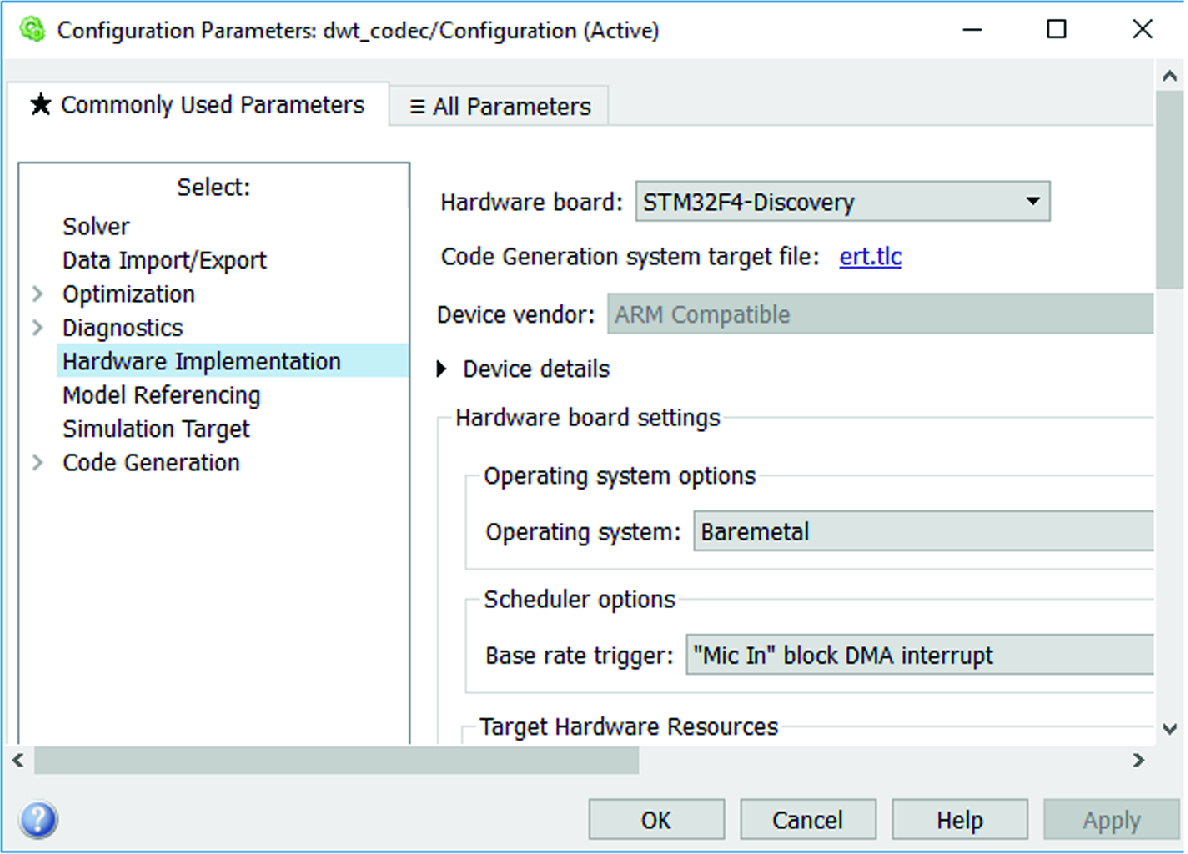This screenshot has height=854, width=1188.
Task: Select Hardware Implementation category
Action: (x=233, y=361)
